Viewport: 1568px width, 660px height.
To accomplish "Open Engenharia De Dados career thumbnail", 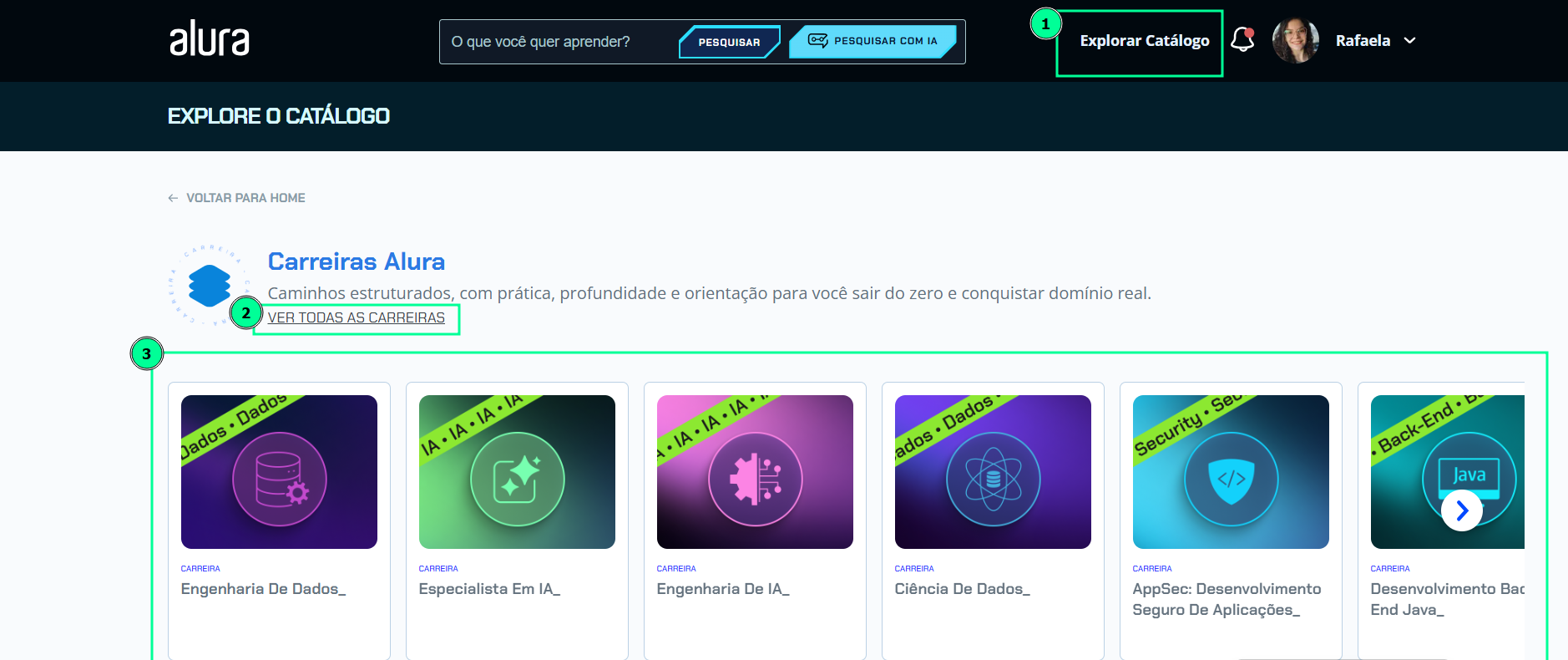I will click(279, 472).
